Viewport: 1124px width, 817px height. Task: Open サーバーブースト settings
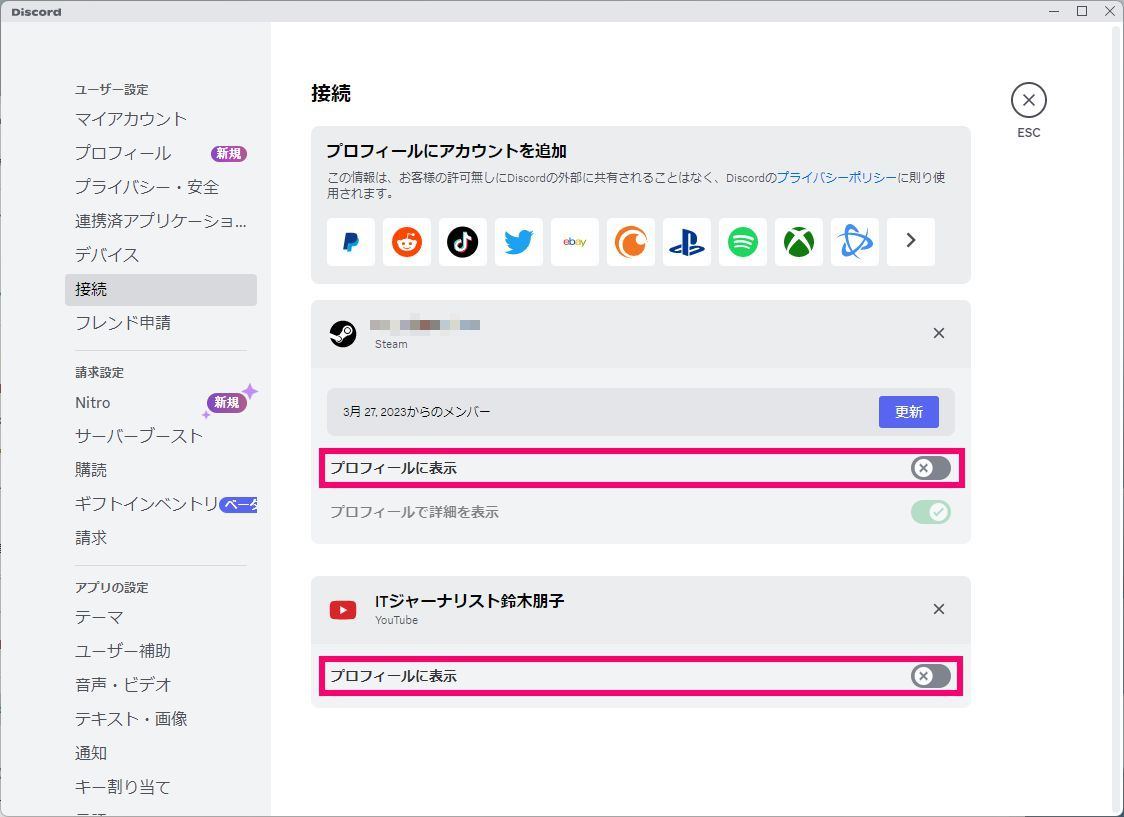(x=161, y=436)
